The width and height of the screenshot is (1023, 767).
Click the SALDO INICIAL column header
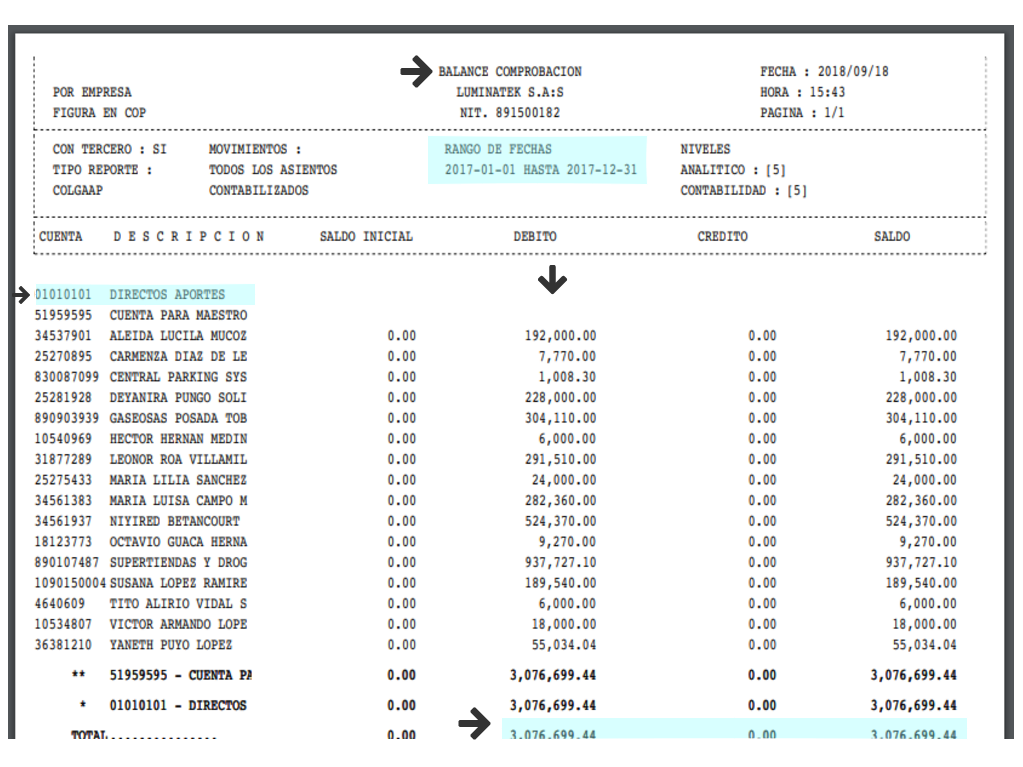(x=366, y=237)
